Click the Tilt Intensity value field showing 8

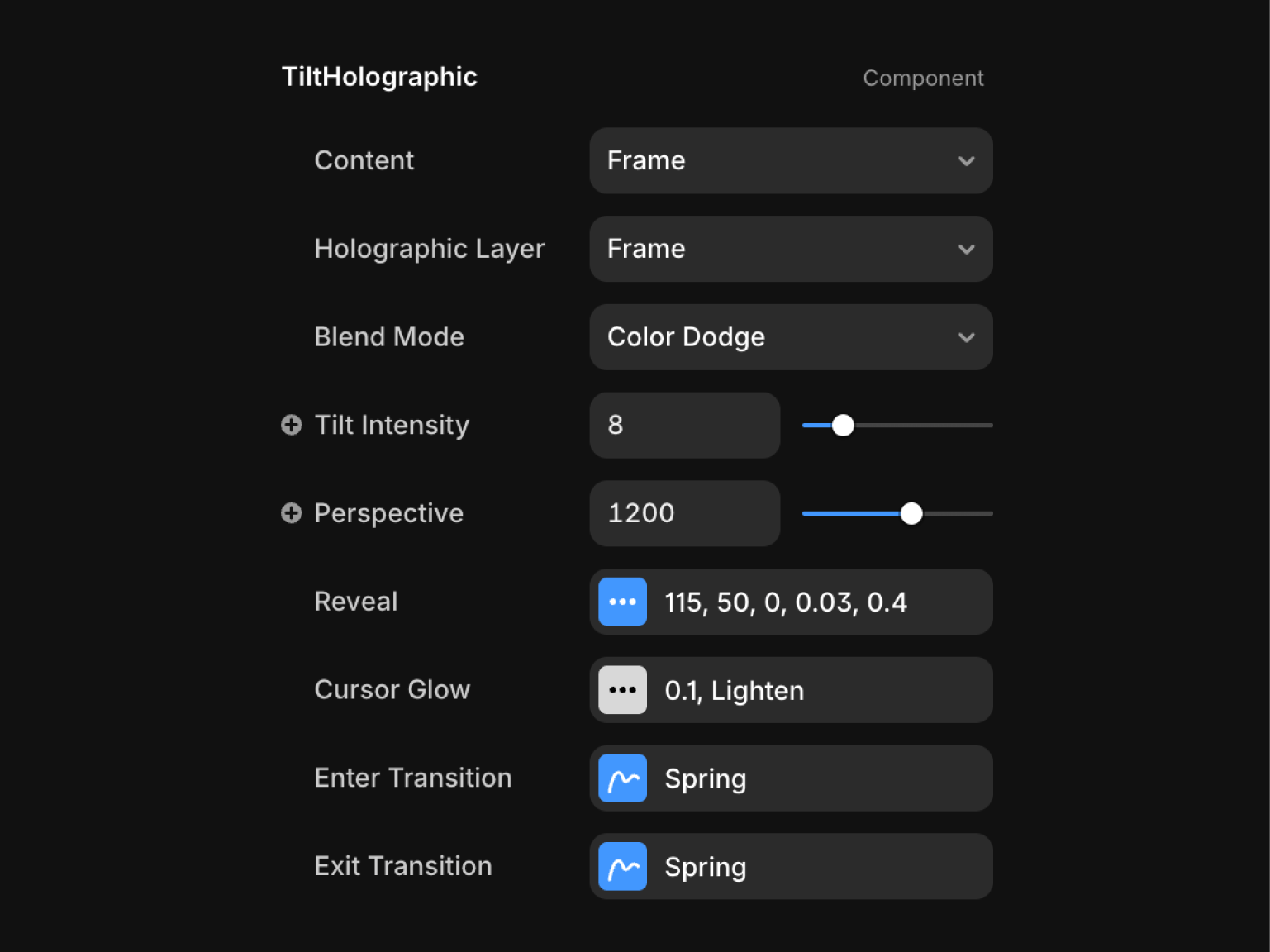(684, 425)
